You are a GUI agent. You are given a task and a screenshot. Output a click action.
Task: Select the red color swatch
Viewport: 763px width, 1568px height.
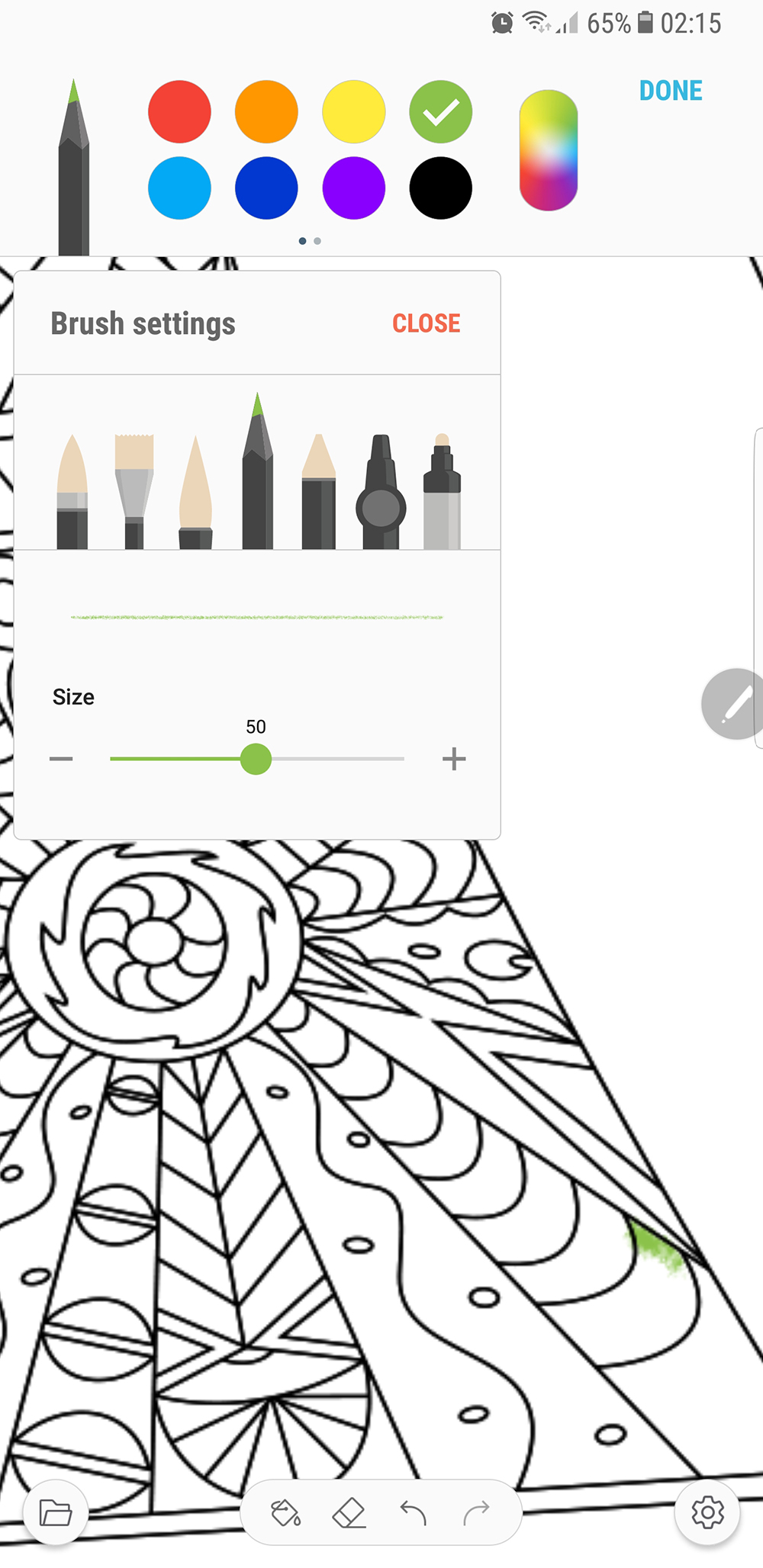(x=179, y=111)
